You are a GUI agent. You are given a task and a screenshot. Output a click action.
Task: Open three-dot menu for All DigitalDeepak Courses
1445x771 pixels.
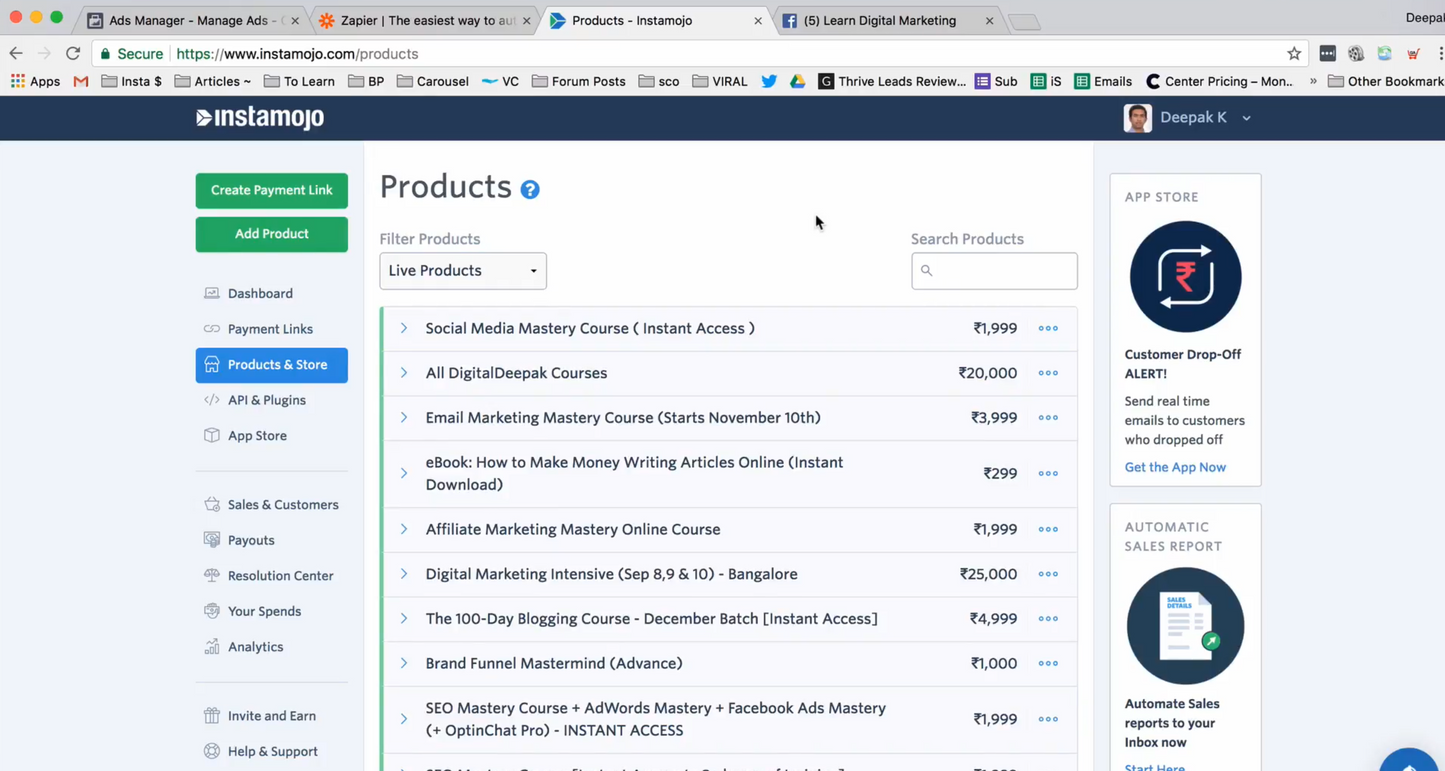[x=1048, y=373]
